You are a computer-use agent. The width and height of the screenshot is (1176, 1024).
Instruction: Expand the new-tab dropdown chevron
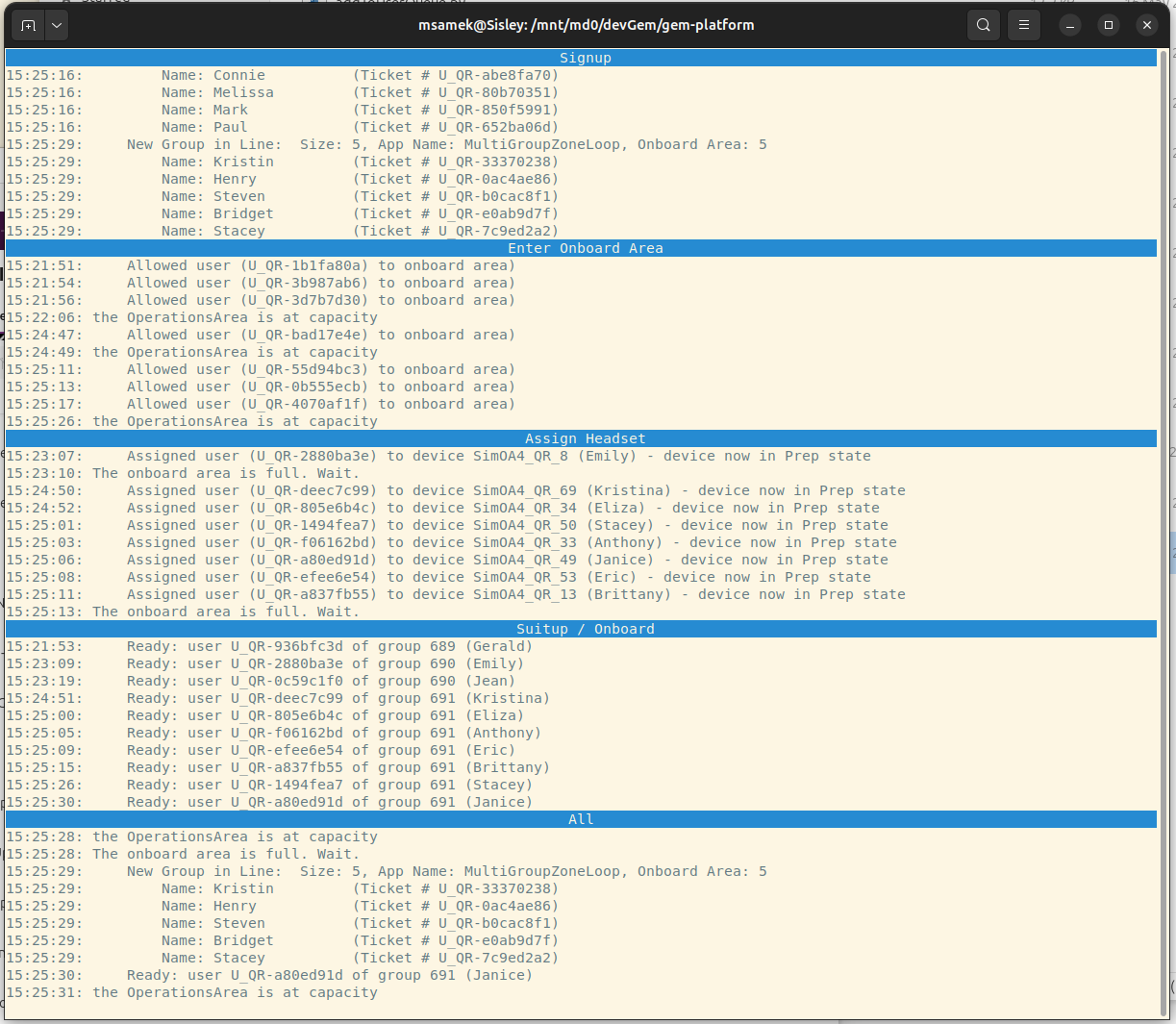(x=55, y=25)
